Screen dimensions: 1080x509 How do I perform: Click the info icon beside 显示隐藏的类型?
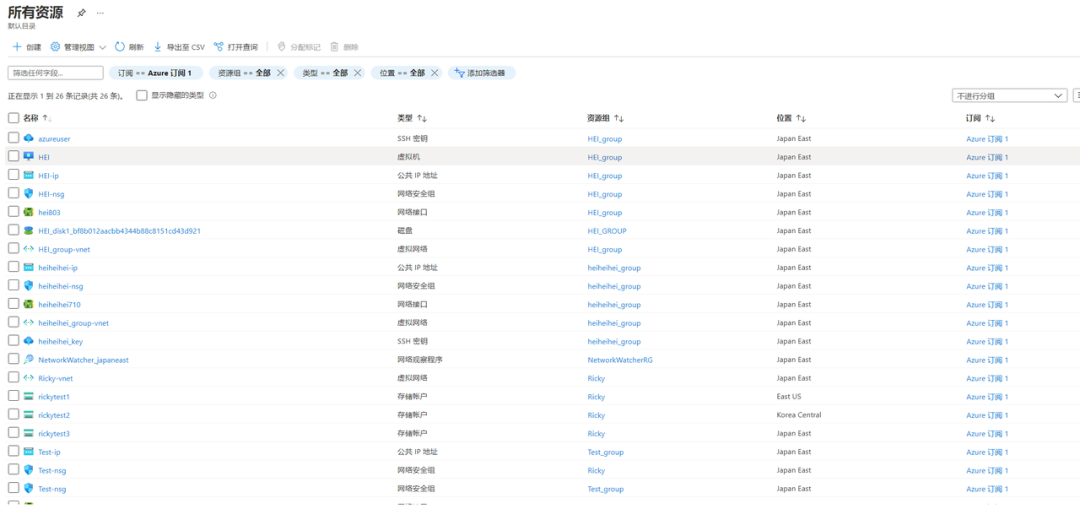pyautogui.click(x=213, y=96)
